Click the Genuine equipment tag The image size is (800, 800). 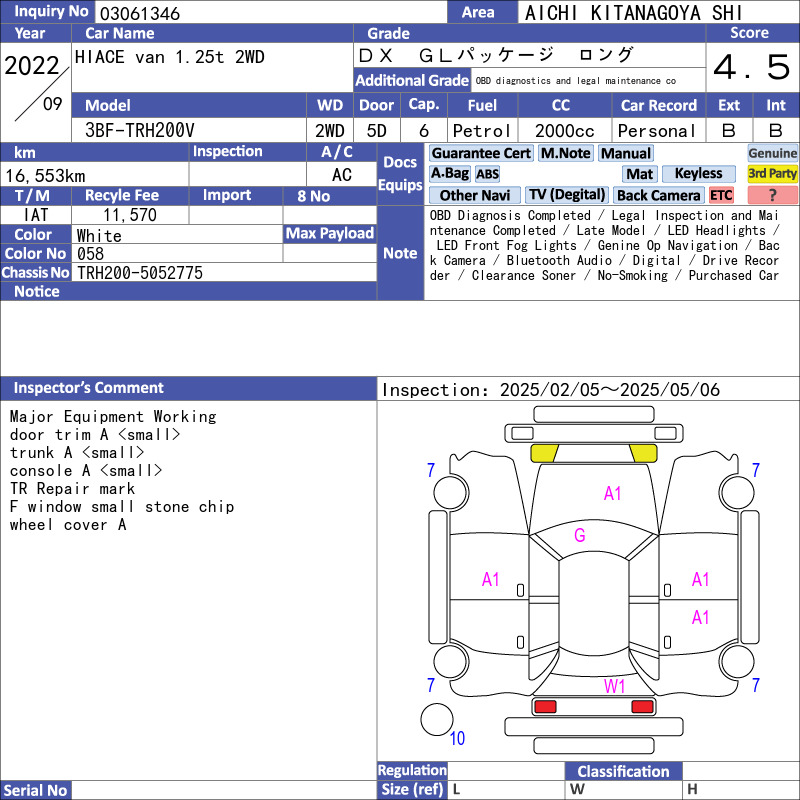772,153
